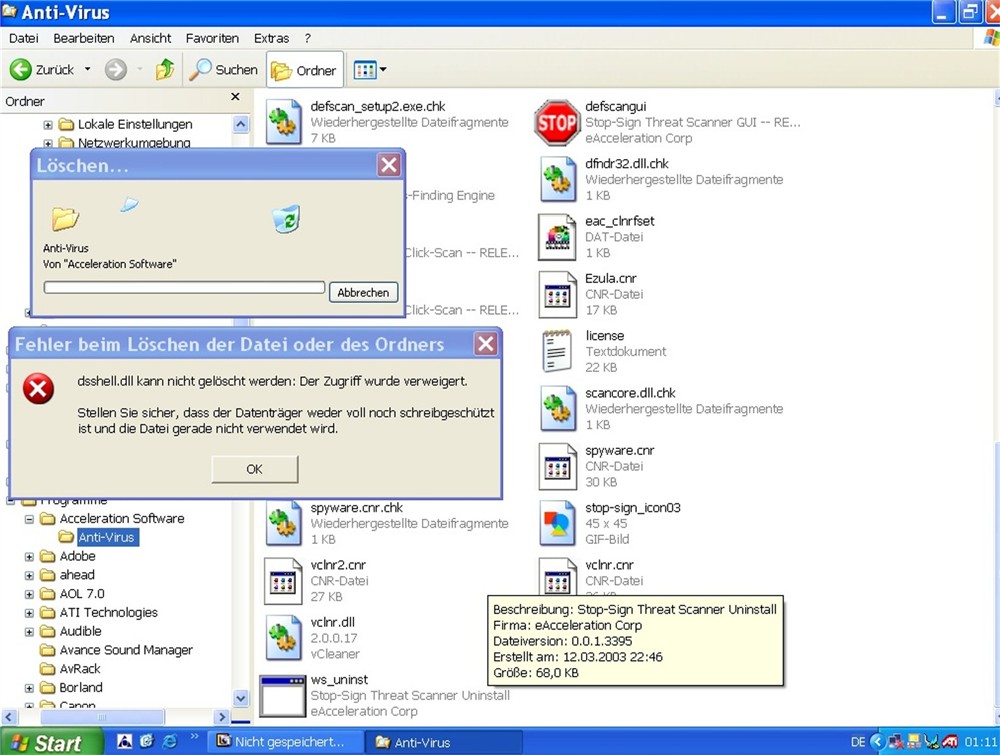Image resolution: width=1000 pixels, height=755 pixels.
Task: Expand the Lokale Einstellungen tree node
Action: pyautogui.click(x=48, y=124)
